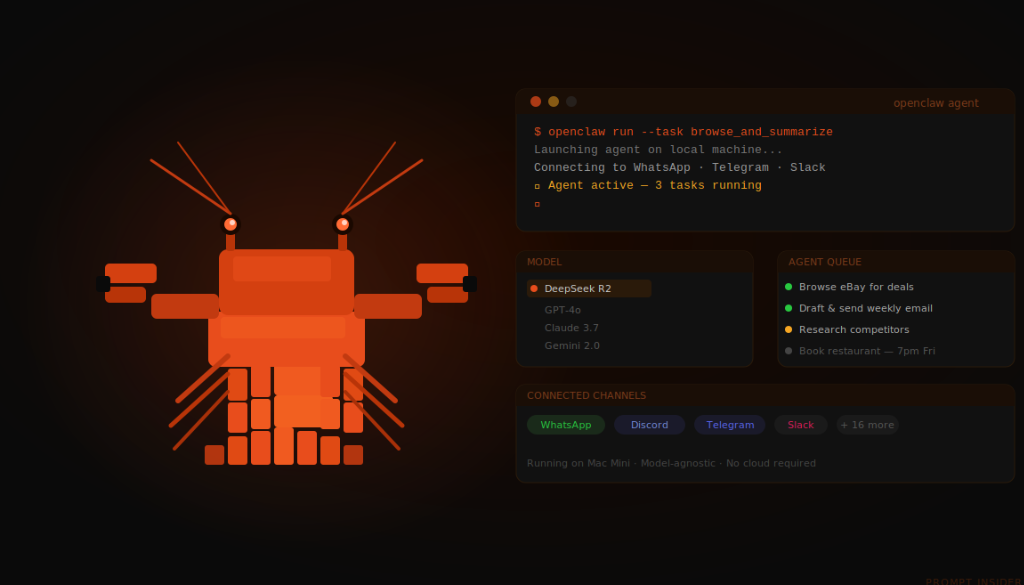Viewport: 1024px width, 585px height.
Task: Select the GPT-4o model
Action: pyautogui.click(x=562, y=310)
